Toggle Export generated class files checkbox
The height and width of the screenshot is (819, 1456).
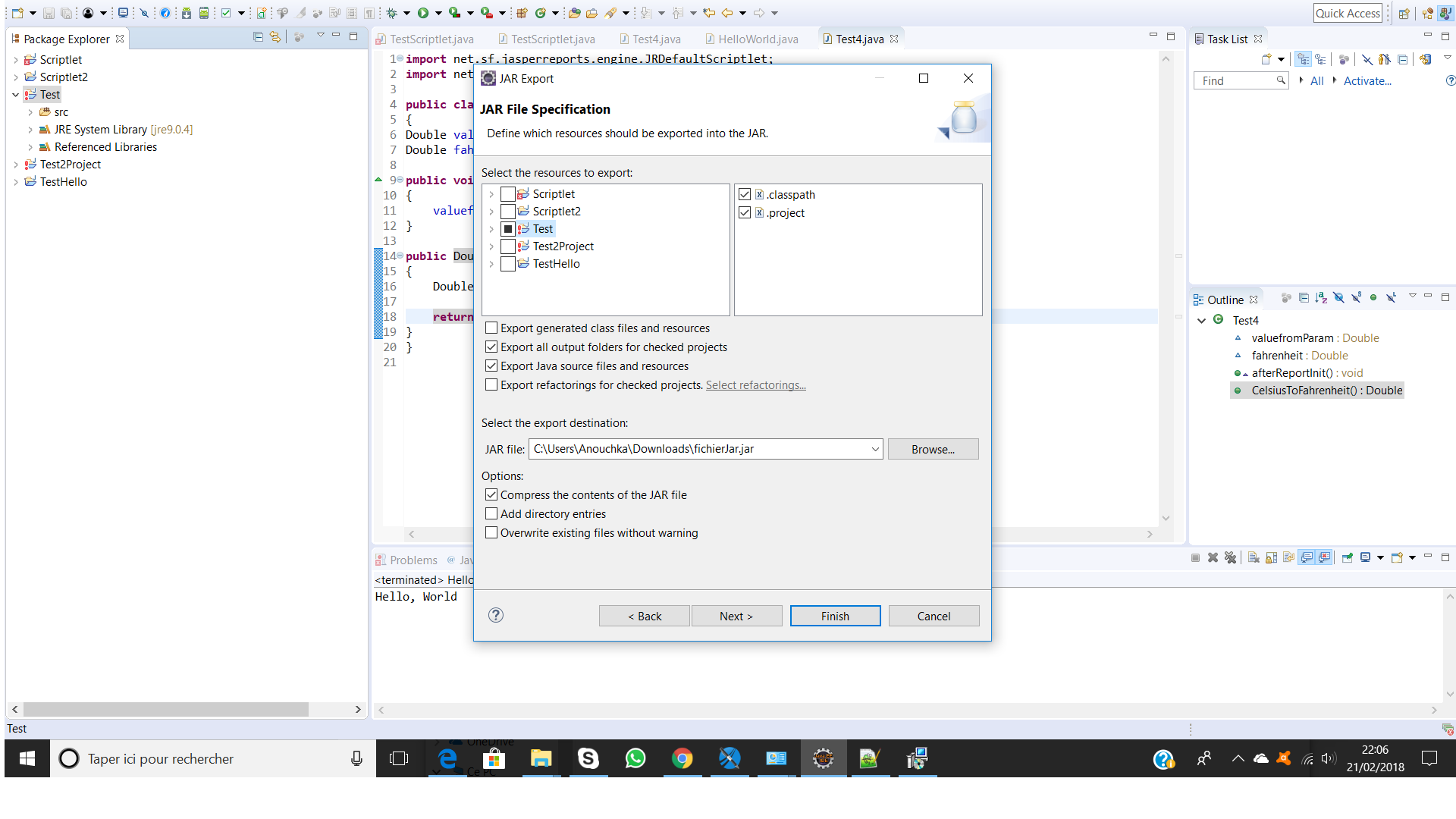tap(491, 327)
